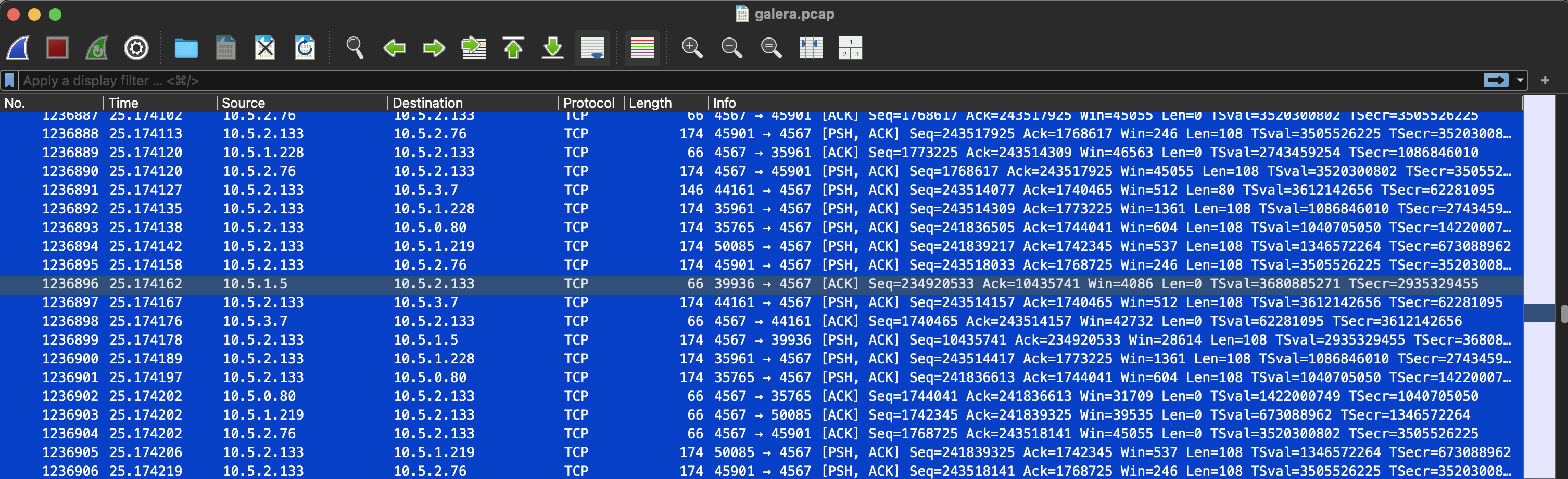Viewport: 1568px width, 479px height.
Task: Go back in packet history
Action: (394, 49)
